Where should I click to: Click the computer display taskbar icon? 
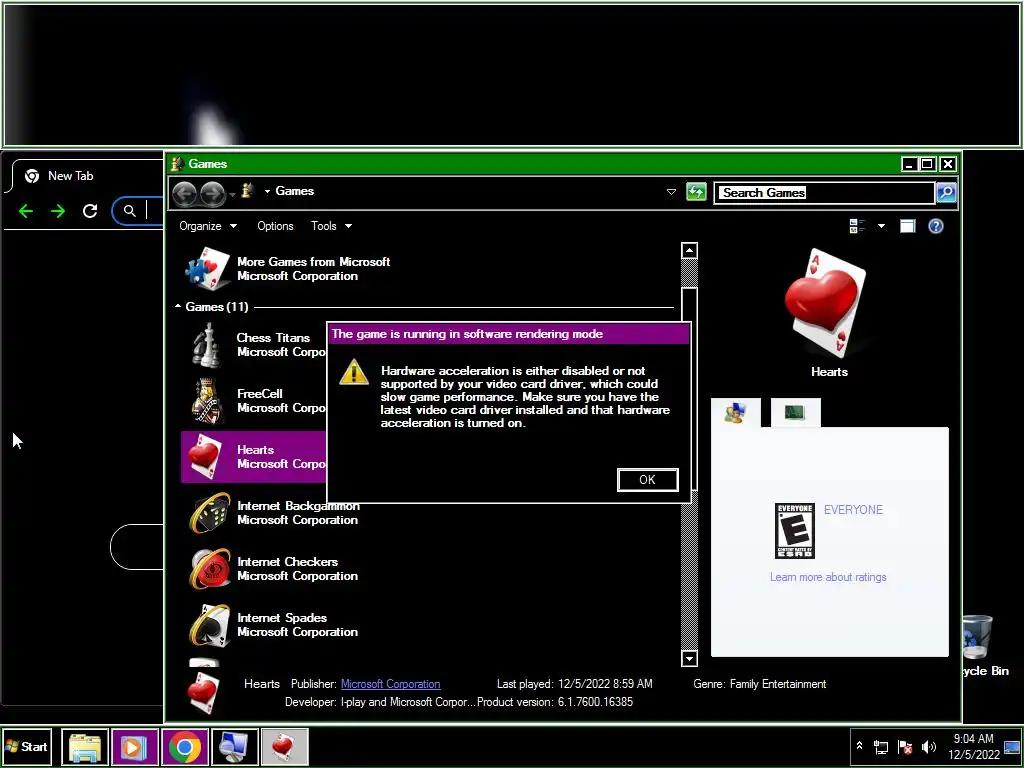click(x=234, y=747)
